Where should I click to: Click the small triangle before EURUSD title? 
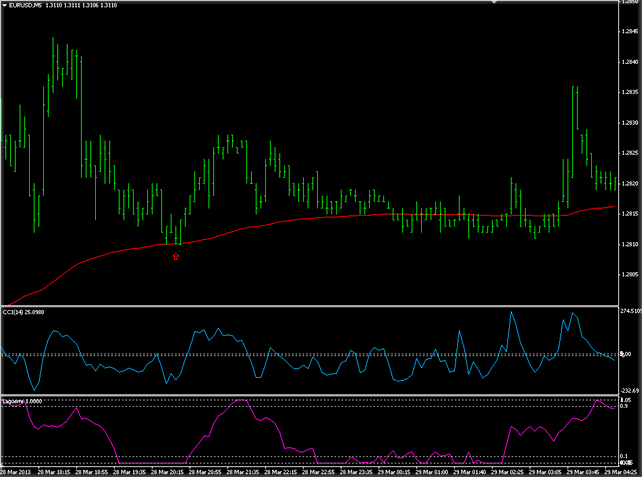coord(4,6)
